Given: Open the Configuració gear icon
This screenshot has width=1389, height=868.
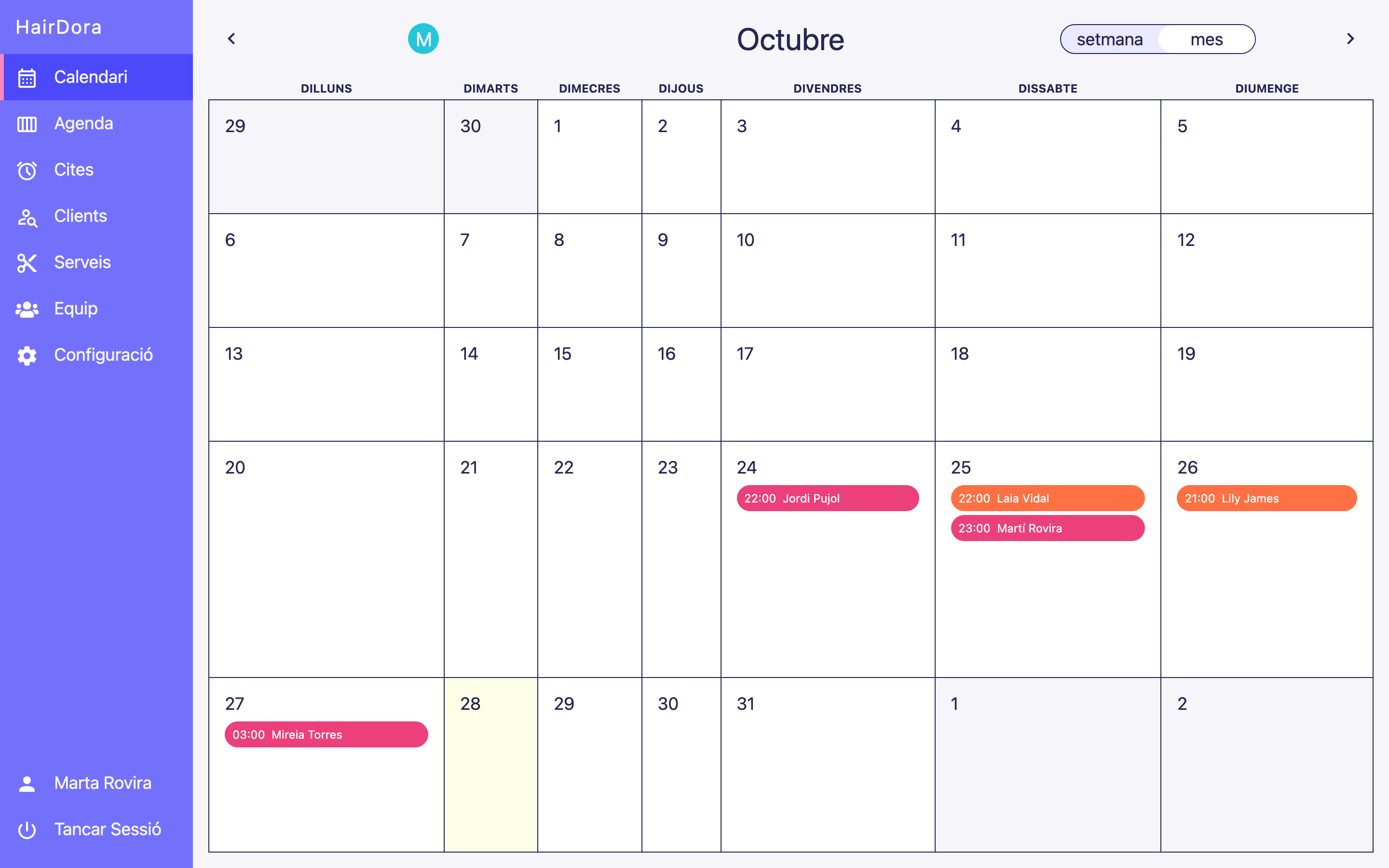Looking at the screenshot, I should (x=27, y=355).
